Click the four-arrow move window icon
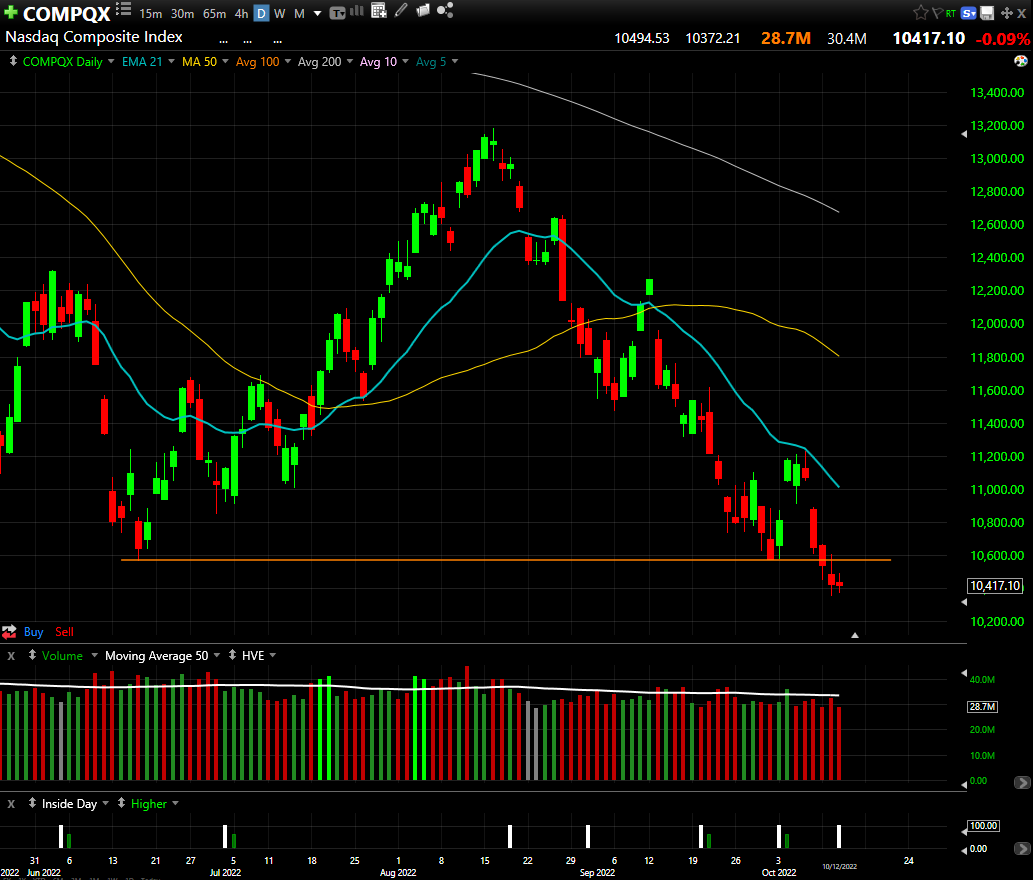The width and height of the screenshot is (1033, 880). (x=1007, y=13)
